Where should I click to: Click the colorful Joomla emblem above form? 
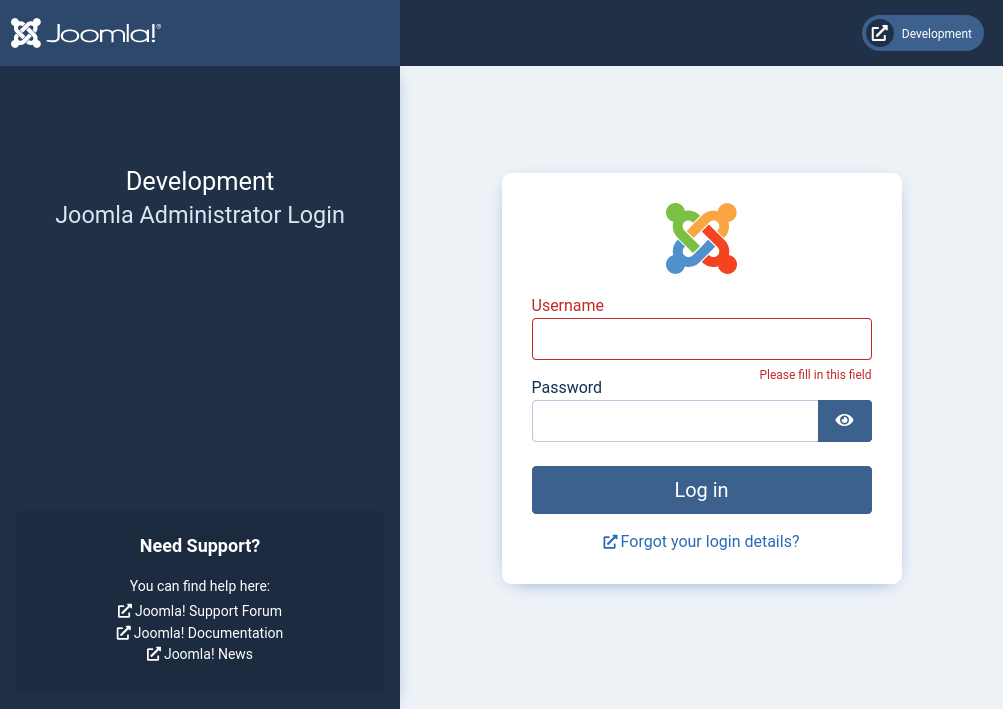pos(701,238)
